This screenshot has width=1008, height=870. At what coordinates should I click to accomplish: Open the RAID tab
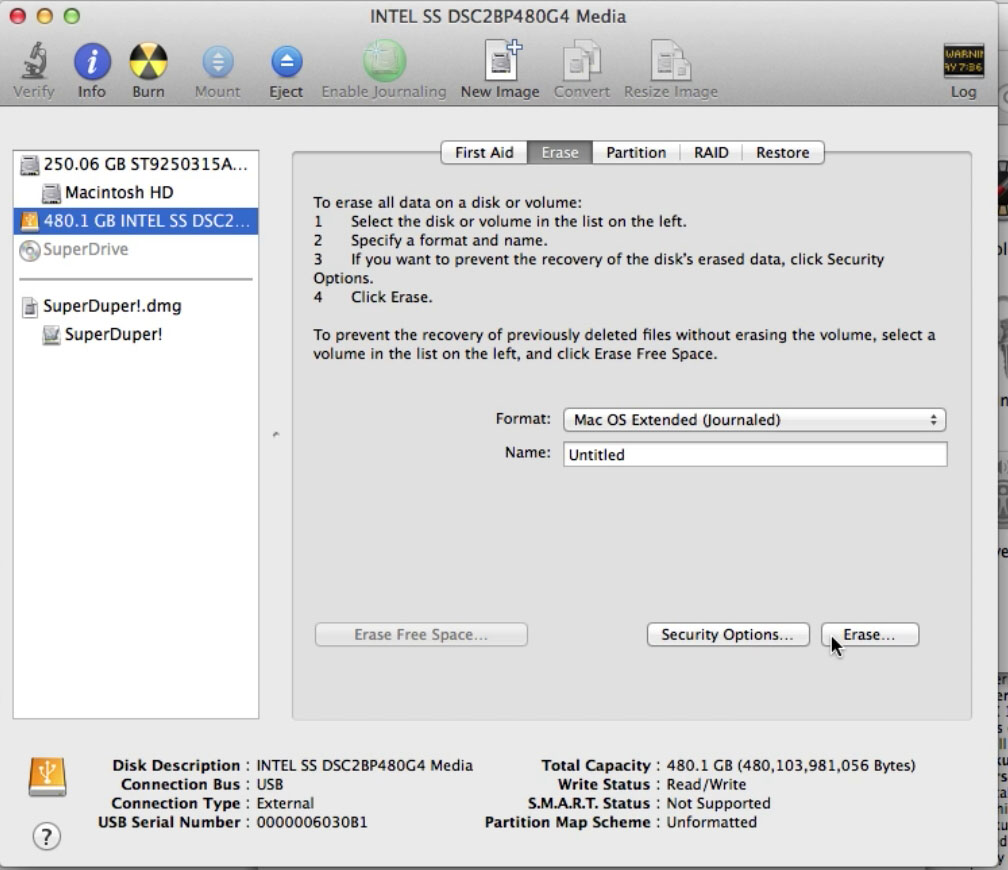coord(711,152)
